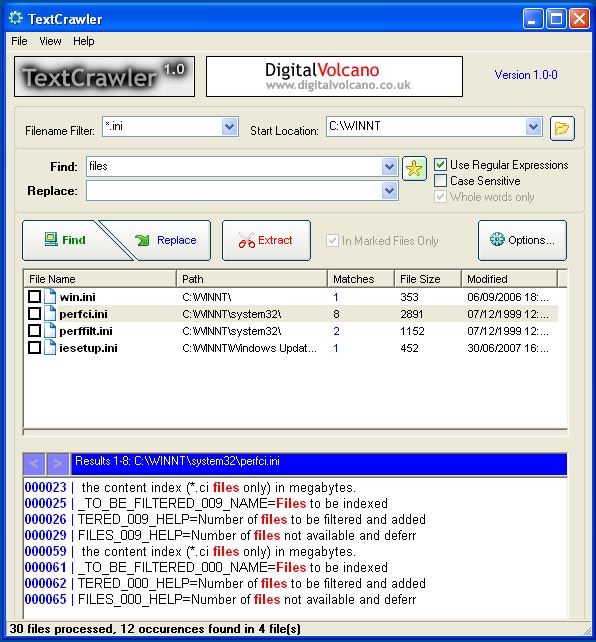The width and height of the screenshot is (596, 642).
Task: Click result line 000029
Action: [x=220, y=535]
